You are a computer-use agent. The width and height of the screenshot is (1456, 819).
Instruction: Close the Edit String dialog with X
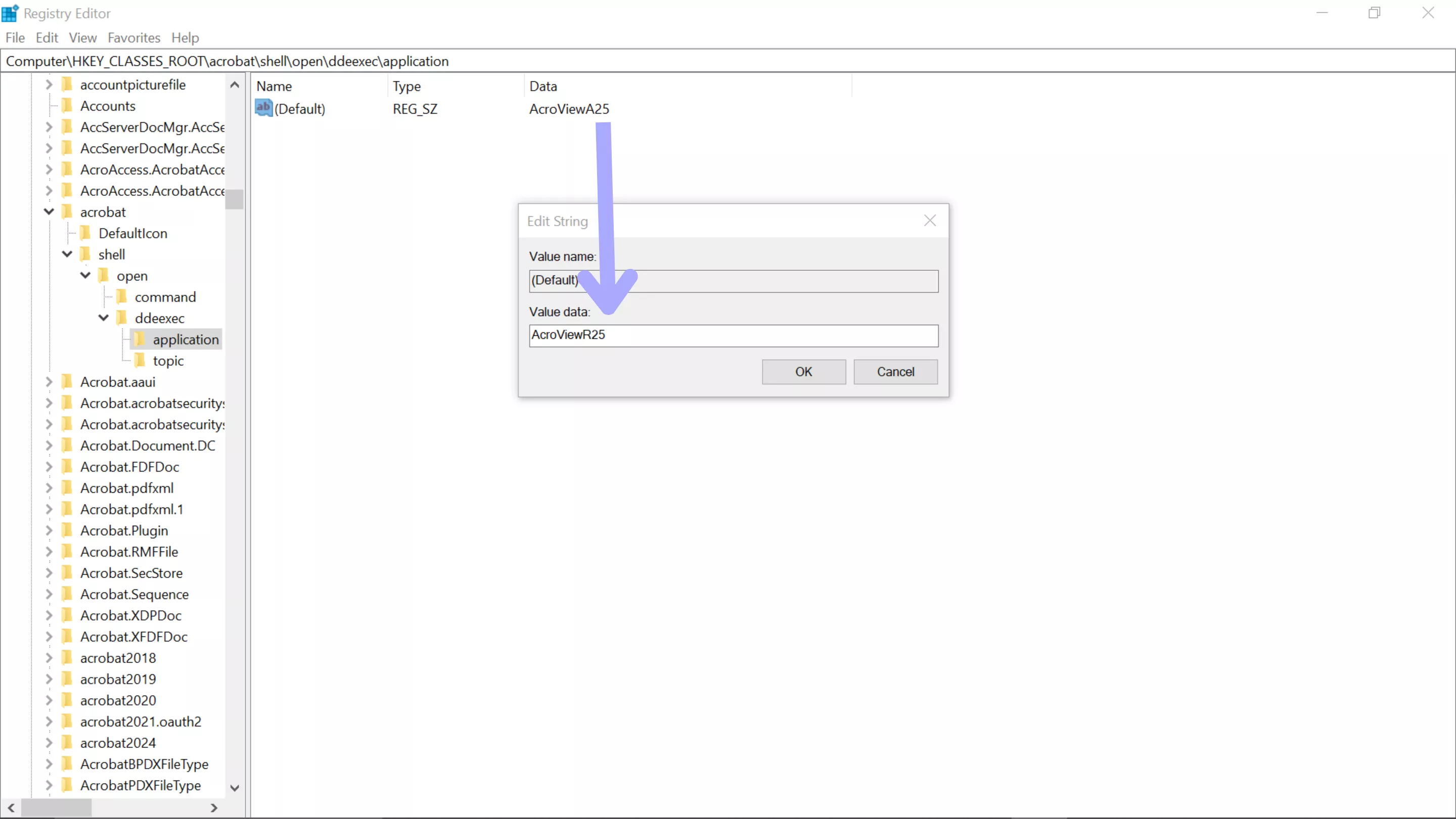point(929,220)
